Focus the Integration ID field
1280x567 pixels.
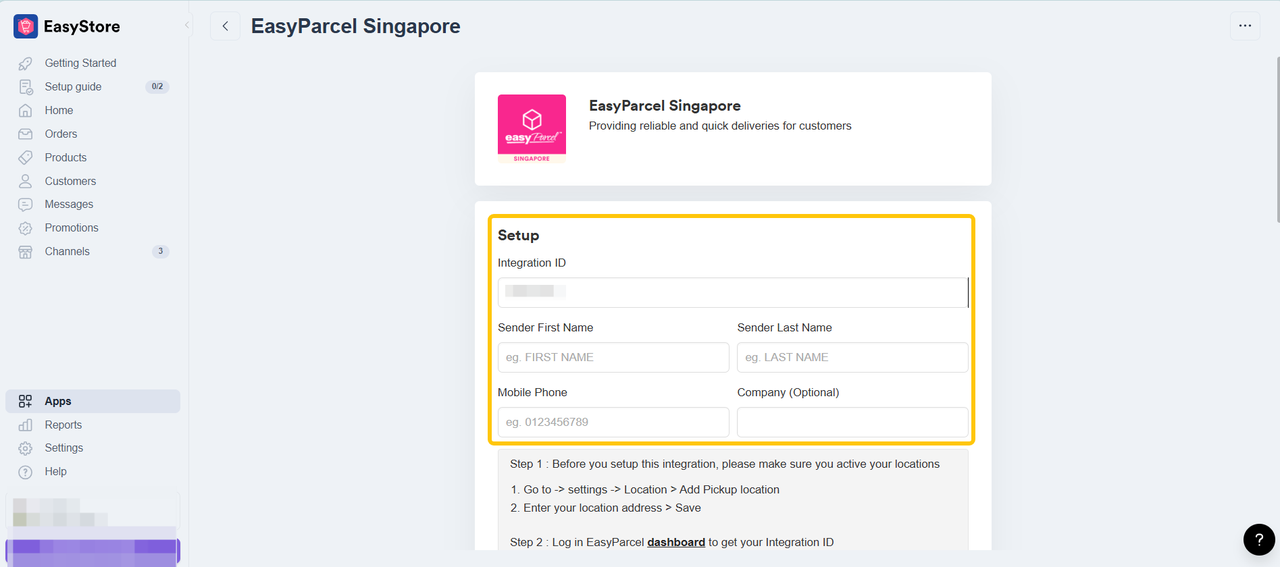733,292
